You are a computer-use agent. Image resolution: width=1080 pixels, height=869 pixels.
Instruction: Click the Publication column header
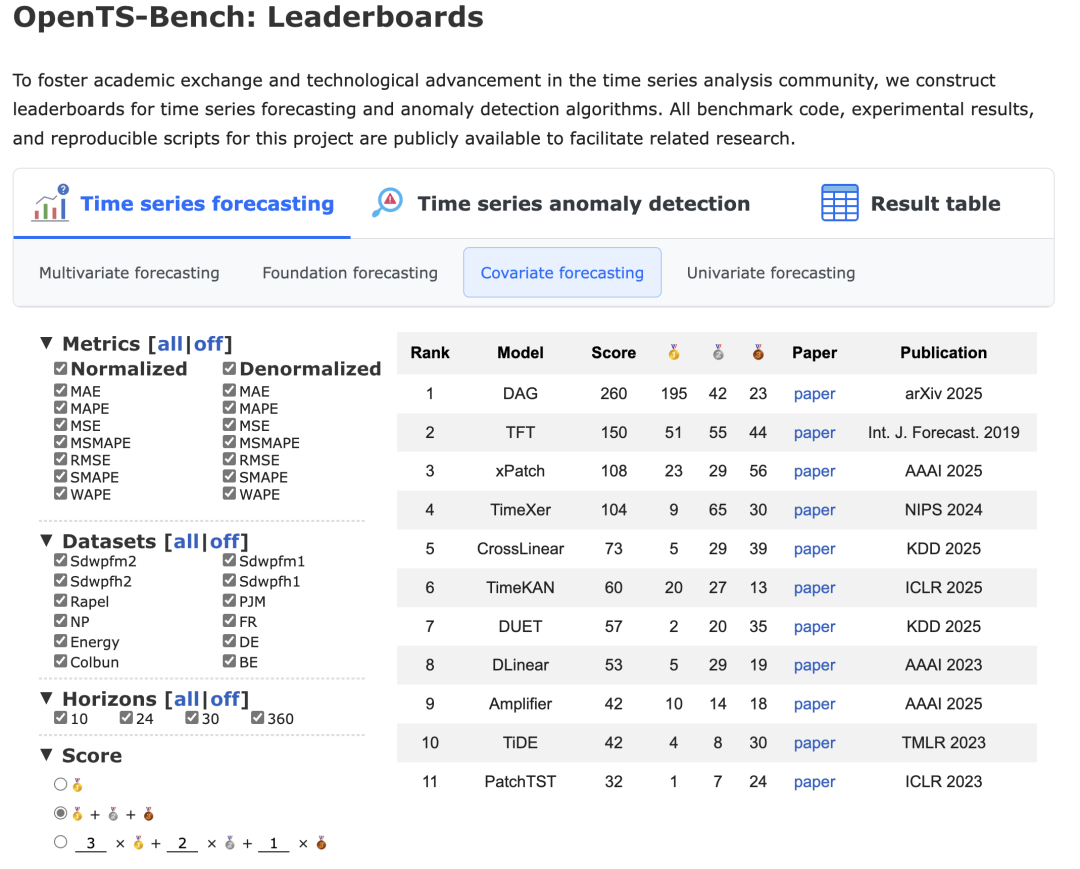pyautogui.click(x=944, y=353)
